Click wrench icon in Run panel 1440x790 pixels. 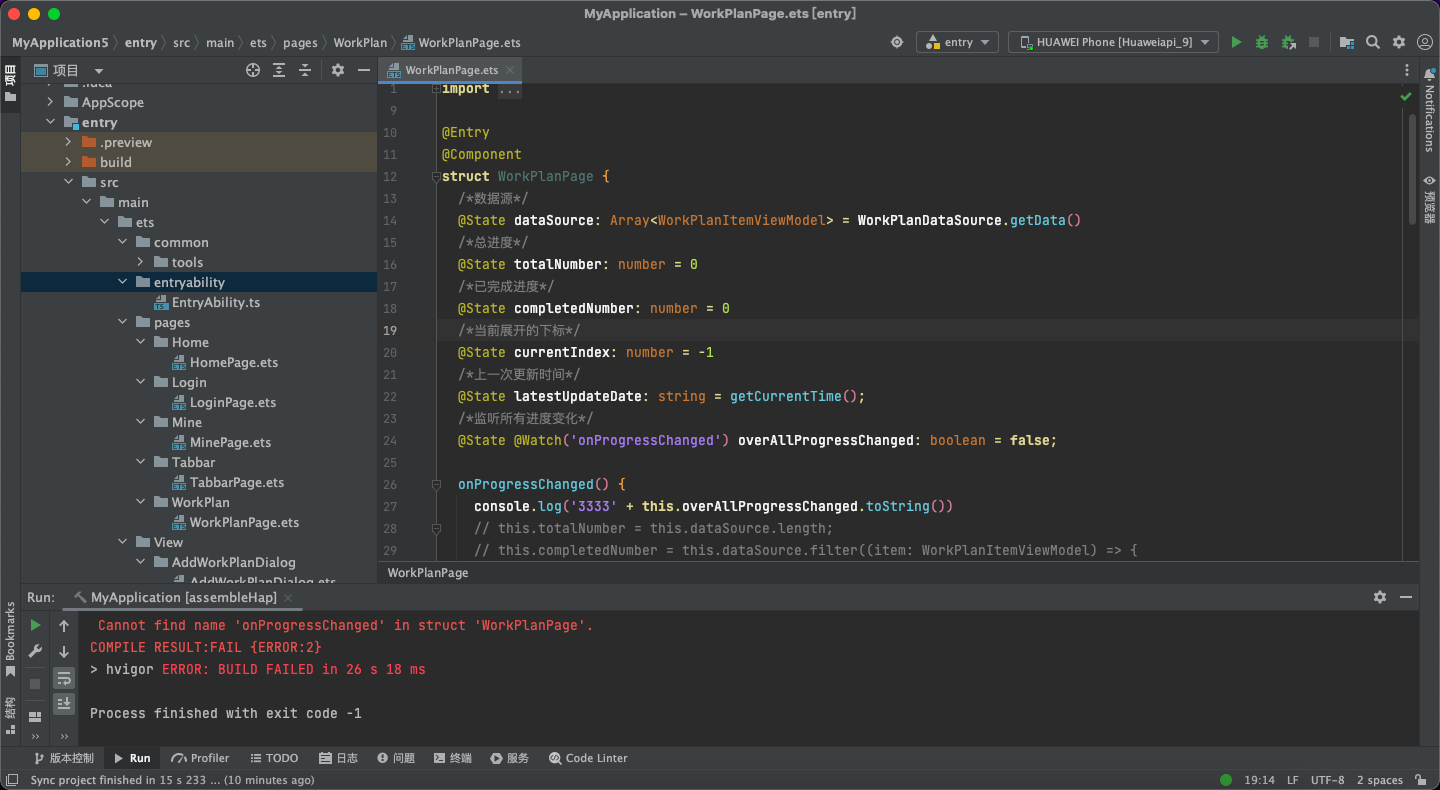[35, 651]
